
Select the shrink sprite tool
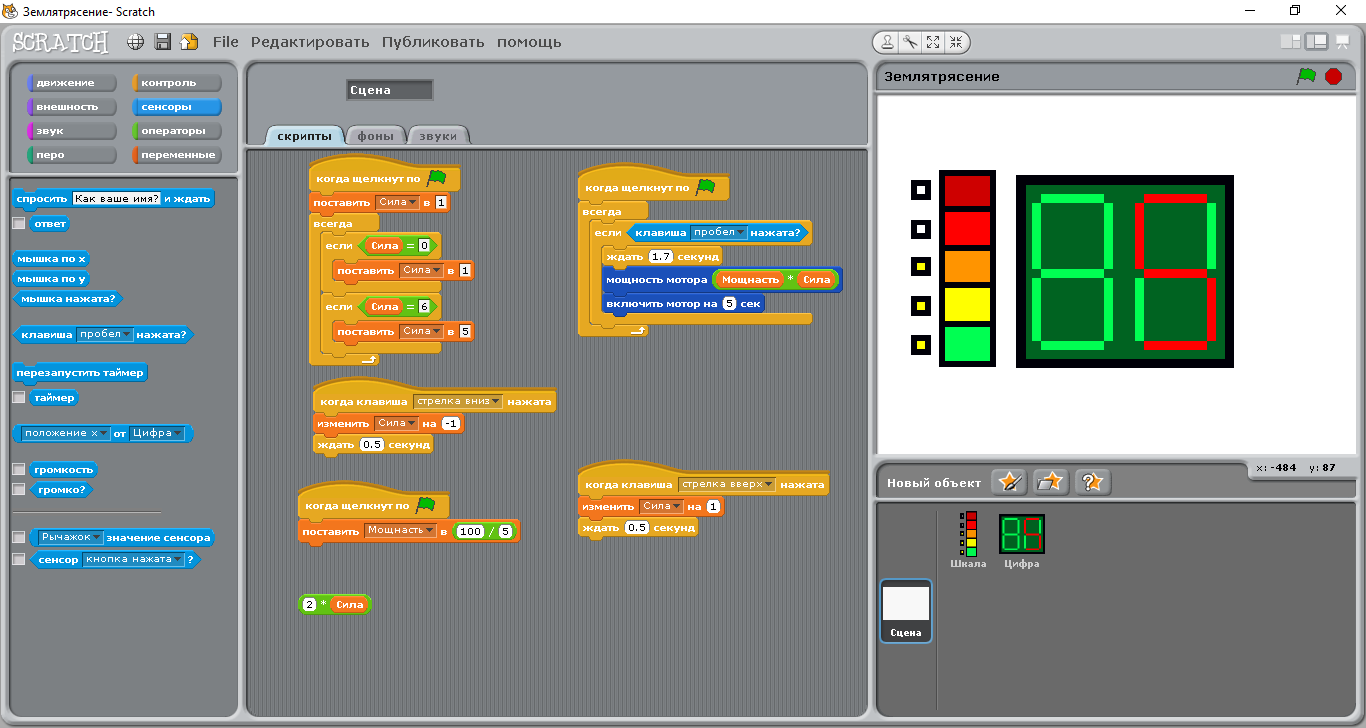[956, 42]
